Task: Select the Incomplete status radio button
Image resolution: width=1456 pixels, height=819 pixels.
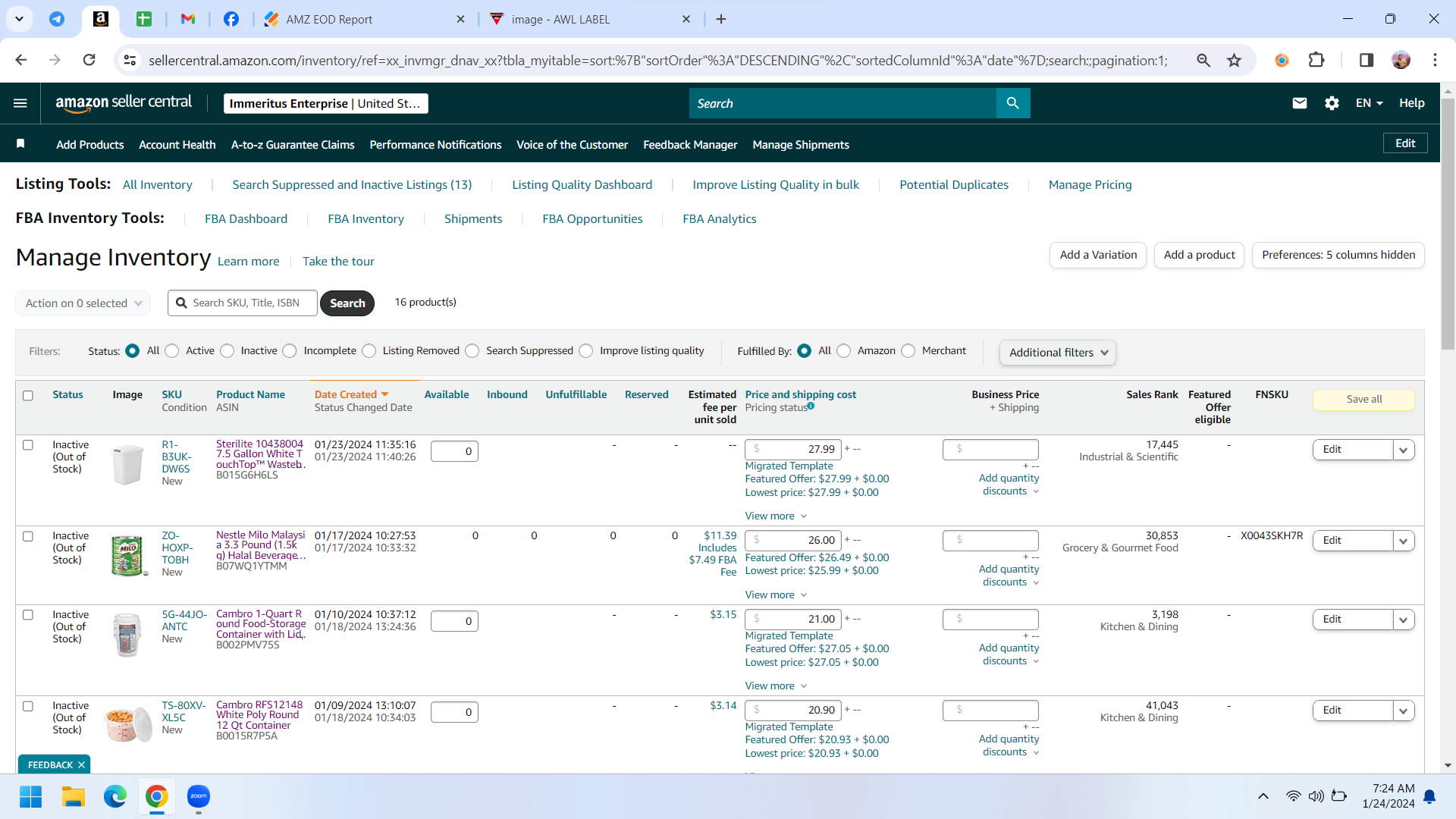Action: click(x=290, y=350)
